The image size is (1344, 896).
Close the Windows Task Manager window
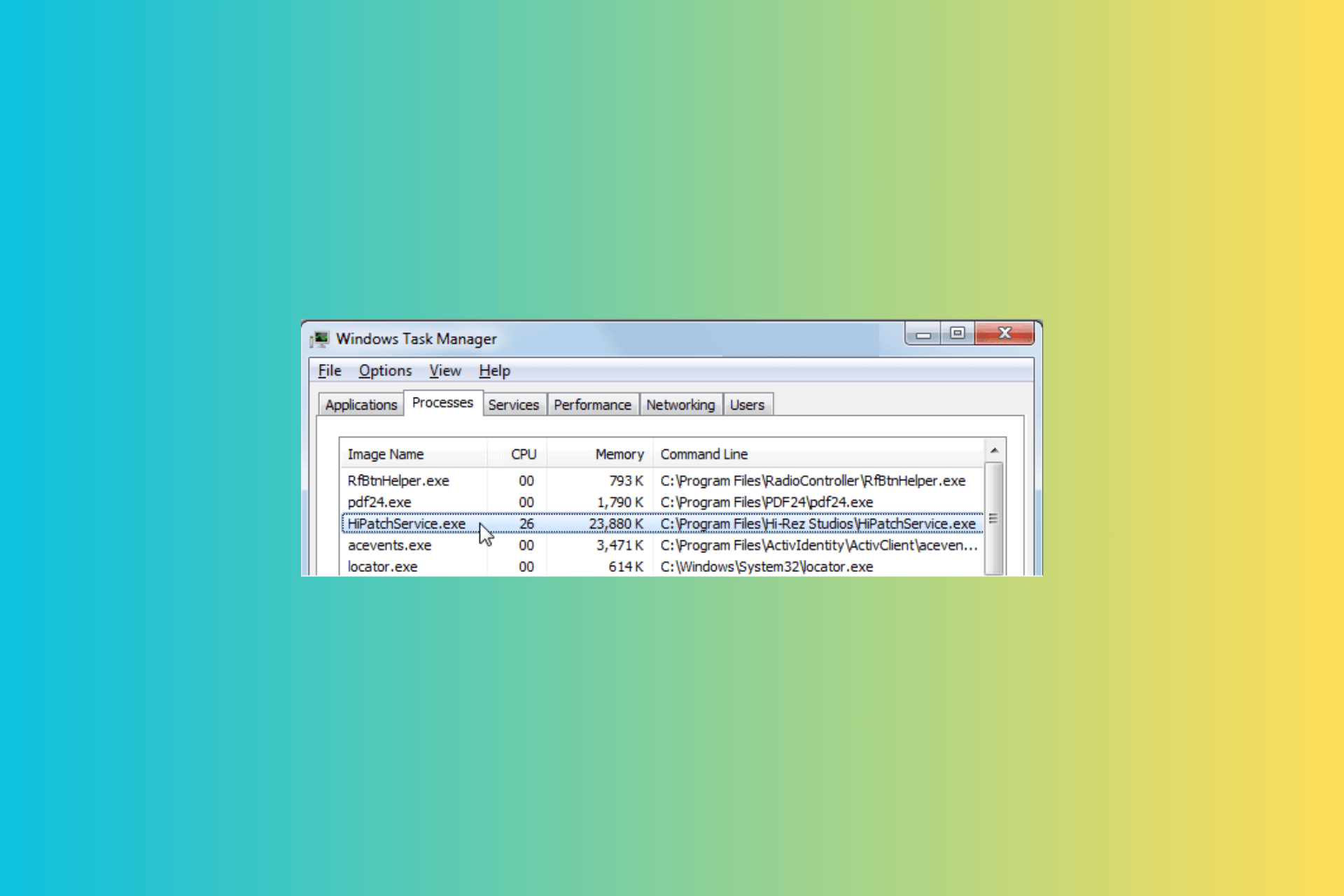point(1004,334)
